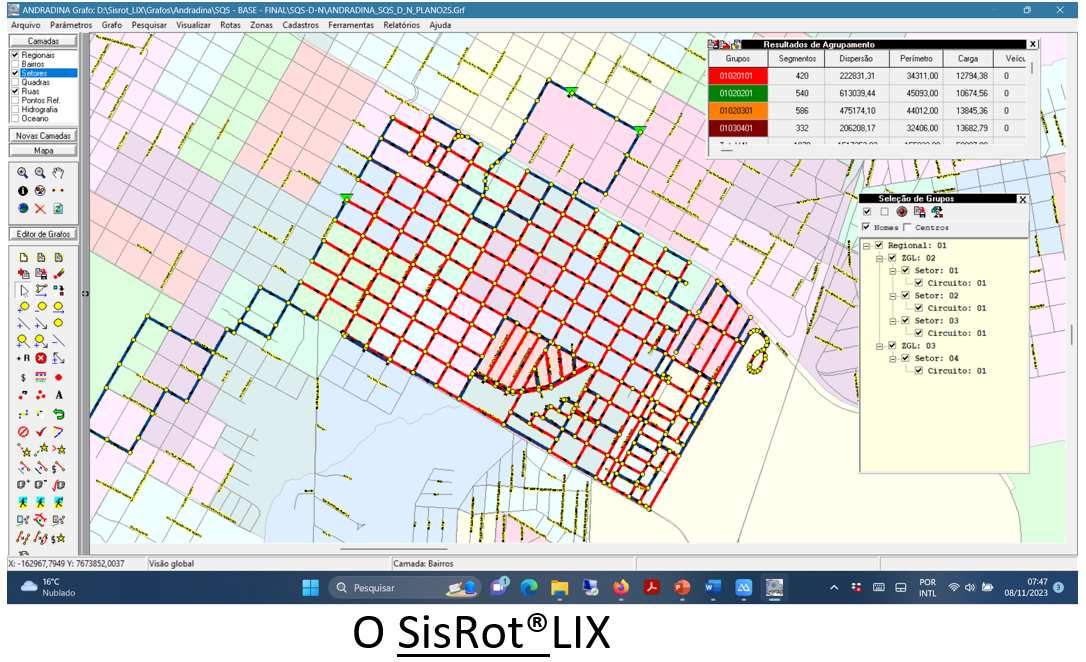This screenshot has width=1086, height=662.
Task: Open the Relatórios menu
Action: 401,25
